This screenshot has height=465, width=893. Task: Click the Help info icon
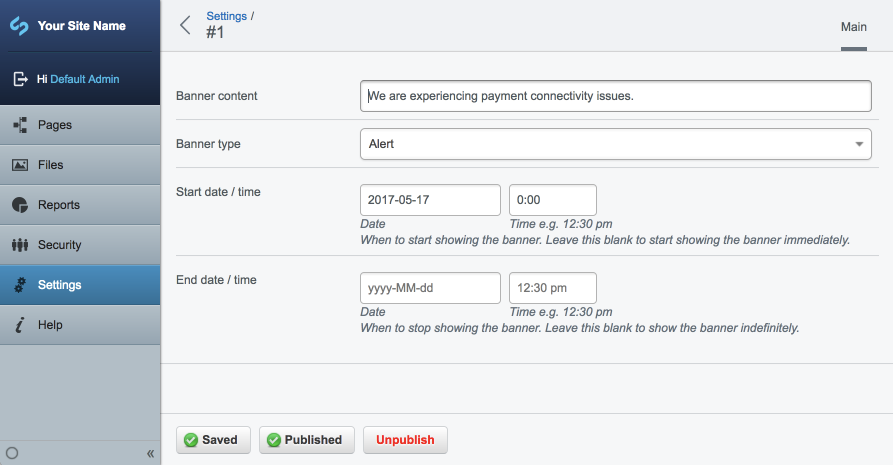[x=20, y=325]
